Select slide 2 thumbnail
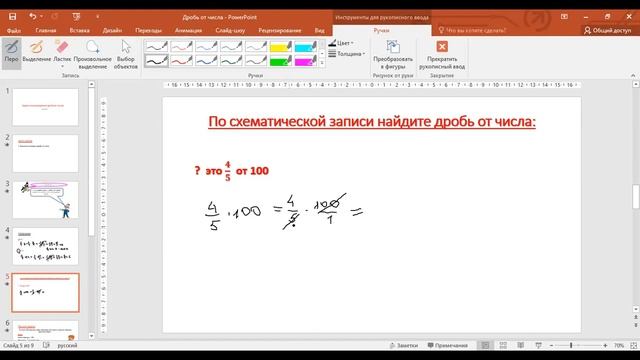This screenshot has height=360, width=640. click(45, 153)
